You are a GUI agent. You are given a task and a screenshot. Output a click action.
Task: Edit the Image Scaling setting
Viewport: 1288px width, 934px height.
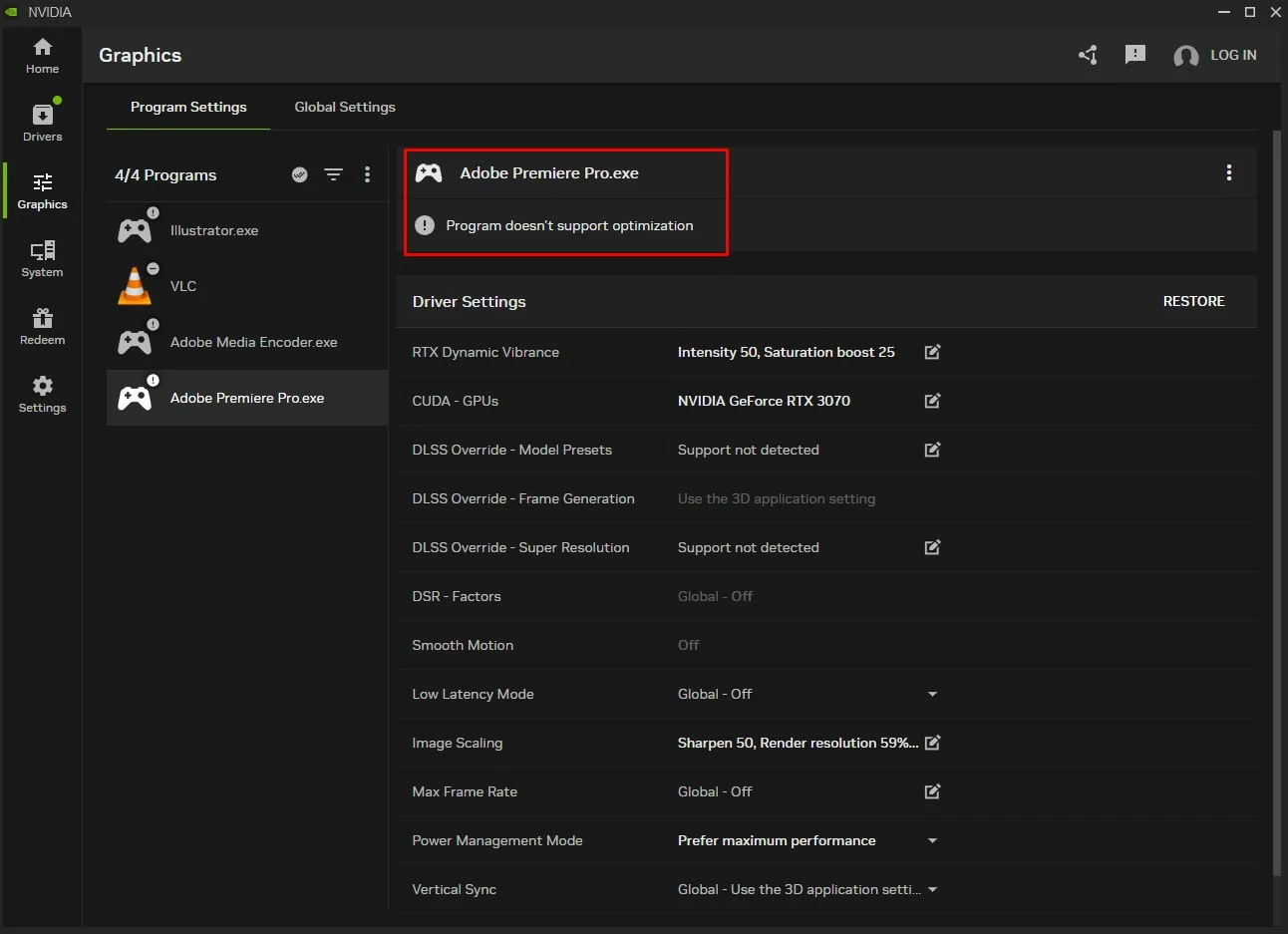(x=932, y=743)
